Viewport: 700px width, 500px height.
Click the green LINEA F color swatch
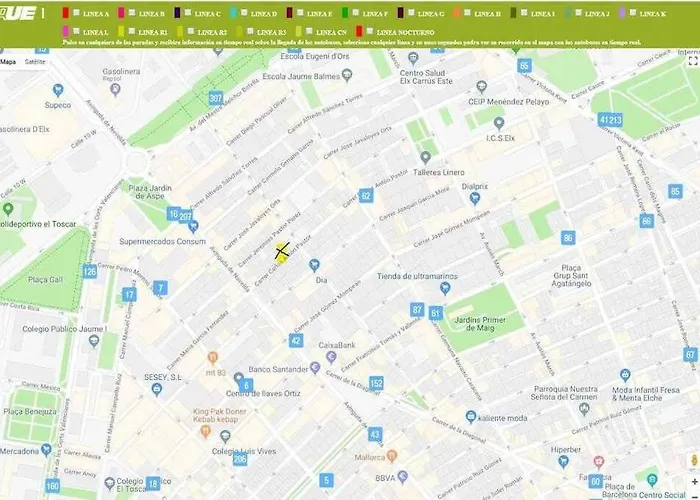tap(345, 13)
